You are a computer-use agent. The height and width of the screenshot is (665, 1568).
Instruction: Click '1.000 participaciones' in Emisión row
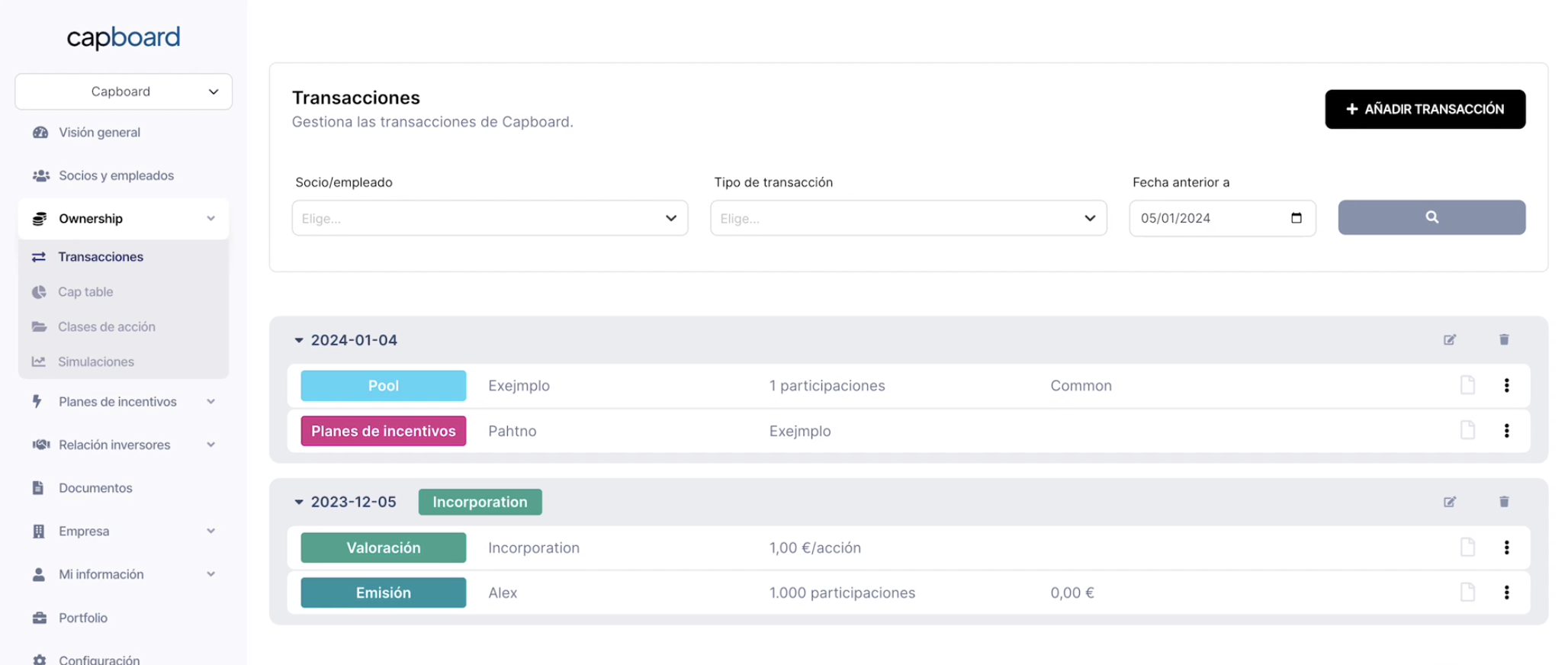842,593
